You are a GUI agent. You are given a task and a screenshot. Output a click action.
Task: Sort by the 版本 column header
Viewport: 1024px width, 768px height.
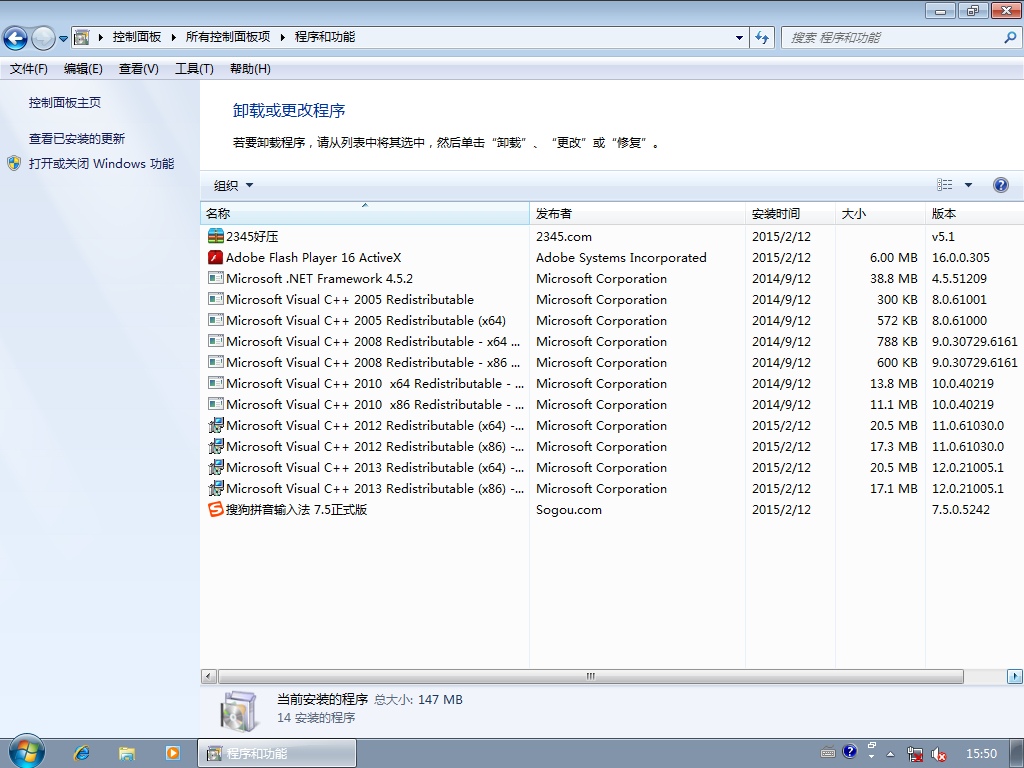click(974, 214)
